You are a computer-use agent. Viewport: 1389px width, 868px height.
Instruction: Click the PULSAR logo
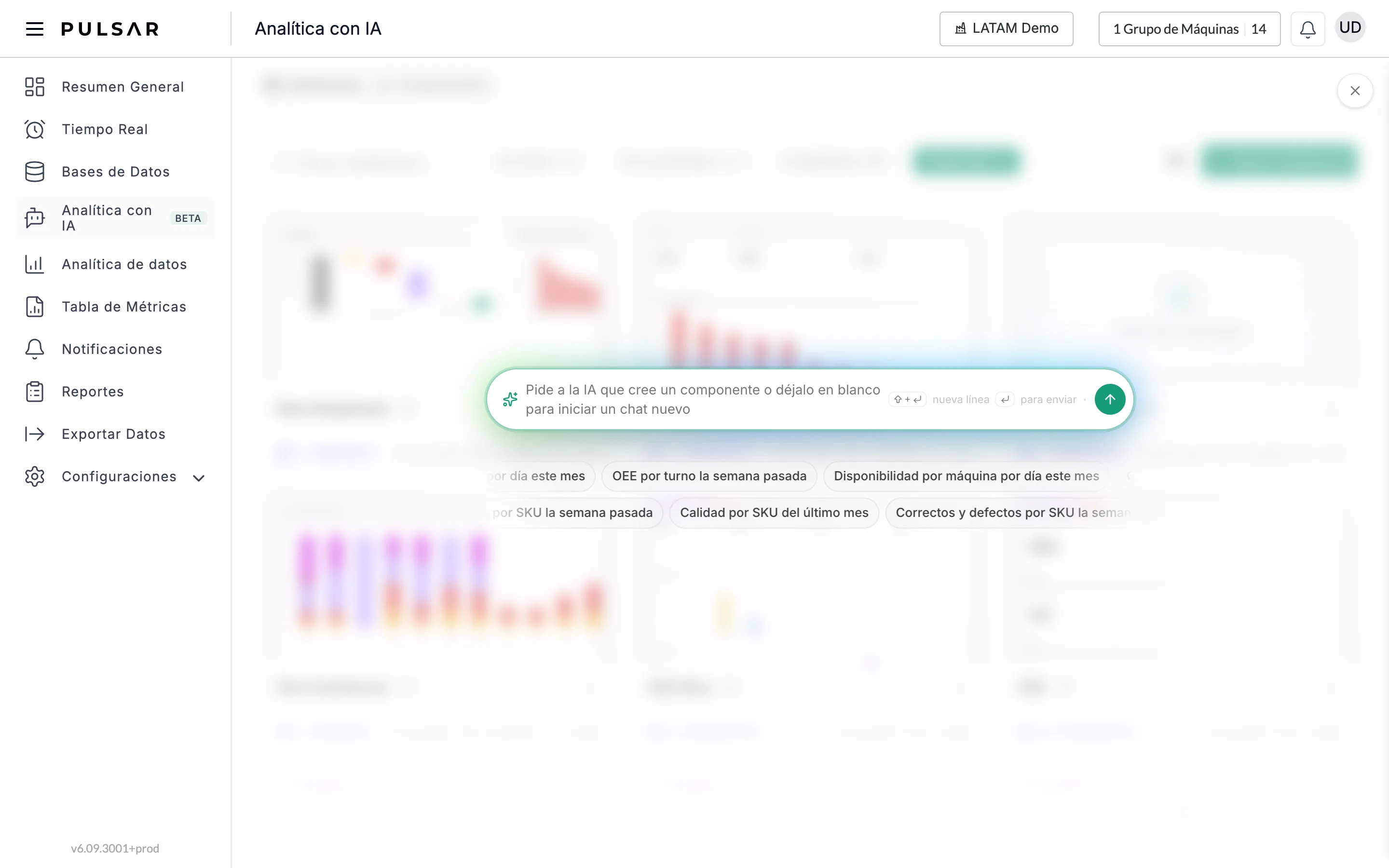pyautogui.click(x=110, y=29)
